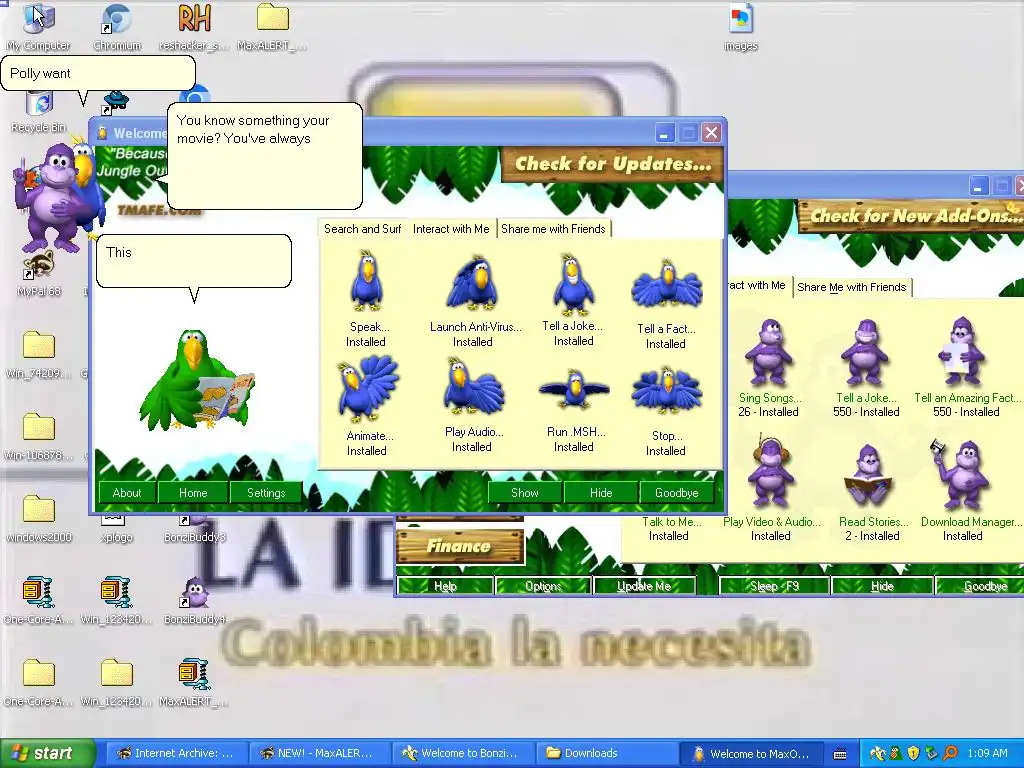Viewport: 1024px width, 768px height.
Task: Click Hide in parrot window
Action: click(601, 493)
